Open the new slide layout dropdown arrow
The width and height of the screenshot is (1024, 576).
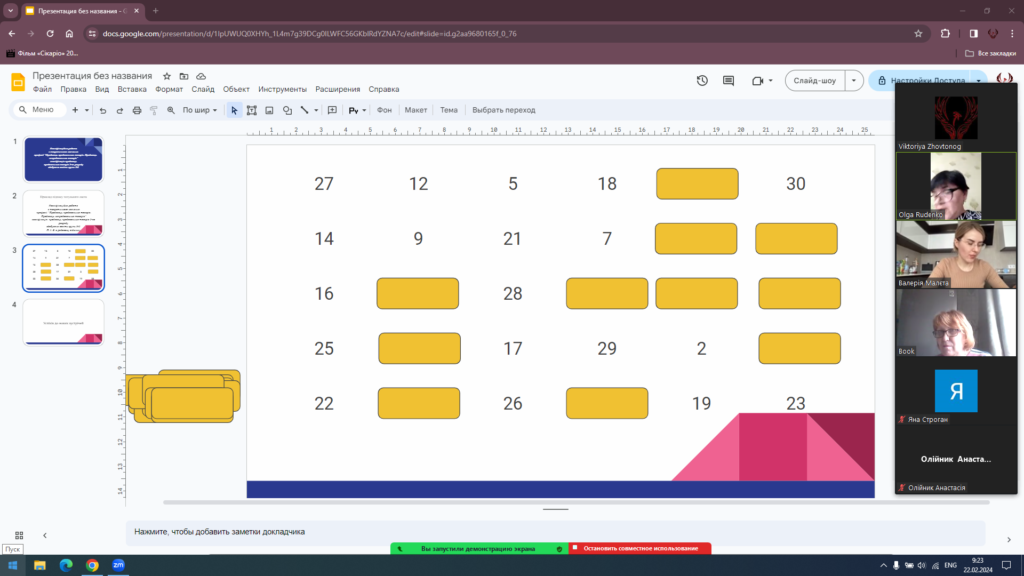(87, 110)
